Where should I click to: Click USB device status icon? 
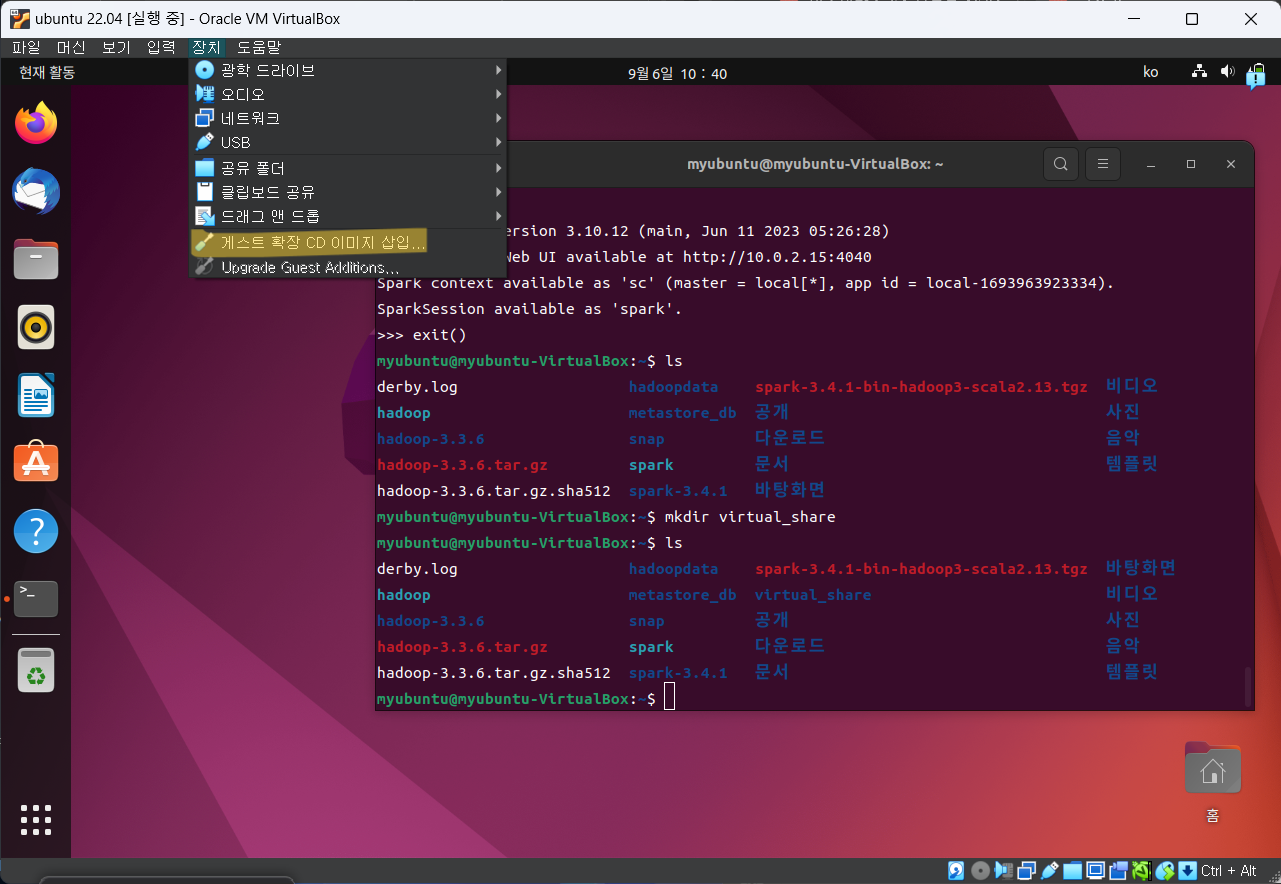pyautogui.click(x=1050, y=871)
